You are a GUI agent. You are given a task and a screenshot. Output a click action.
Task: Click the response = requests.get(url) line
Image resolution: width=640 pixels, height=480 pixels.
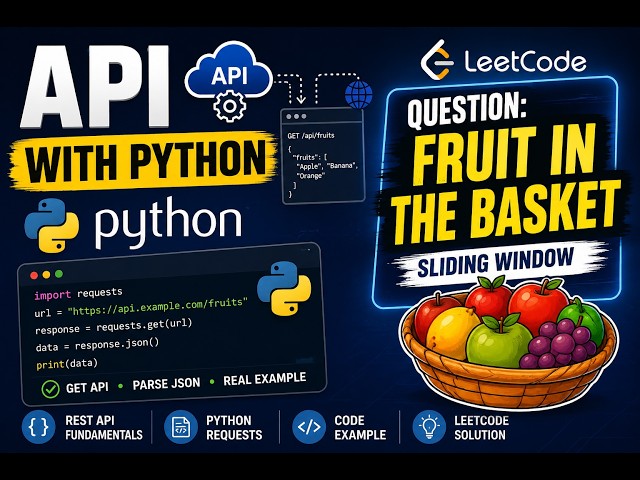(113, 327)
